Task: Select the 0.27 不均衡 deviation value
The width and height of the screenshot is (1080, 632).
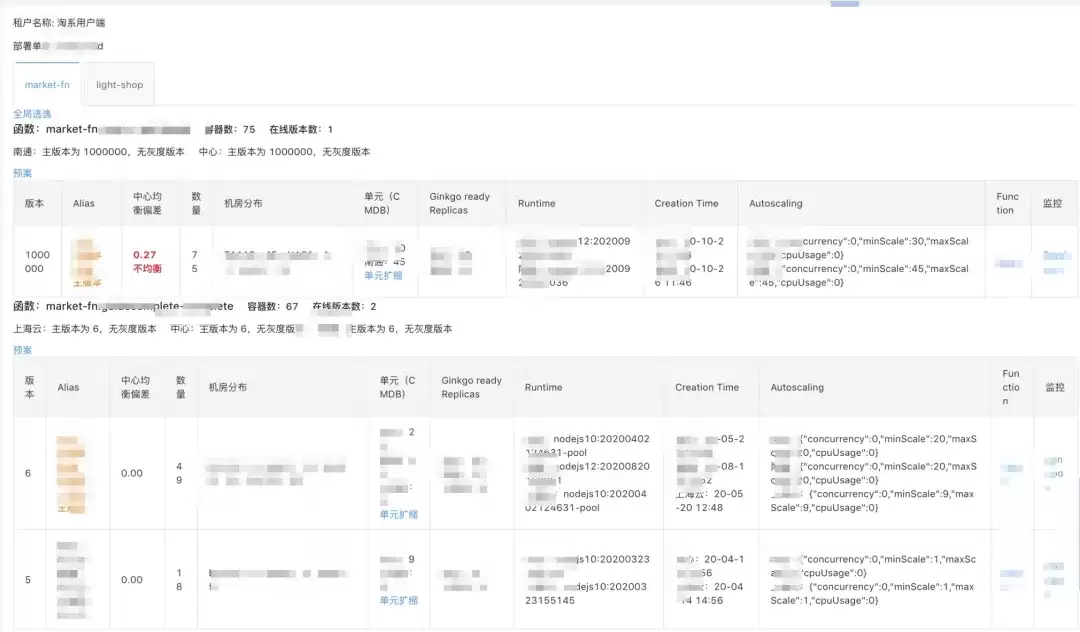Action: pos(147,262)
